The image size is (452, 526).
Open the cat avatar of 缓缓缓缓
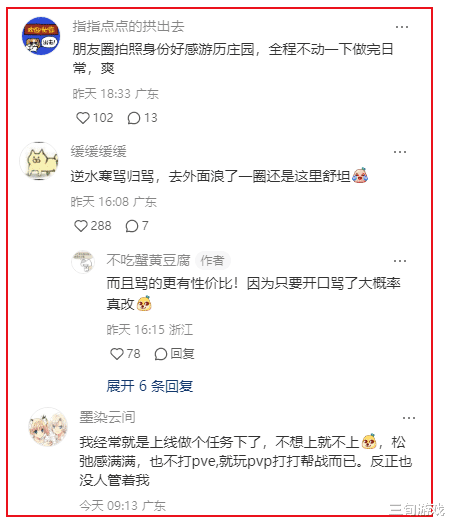(x=39, y=161)
